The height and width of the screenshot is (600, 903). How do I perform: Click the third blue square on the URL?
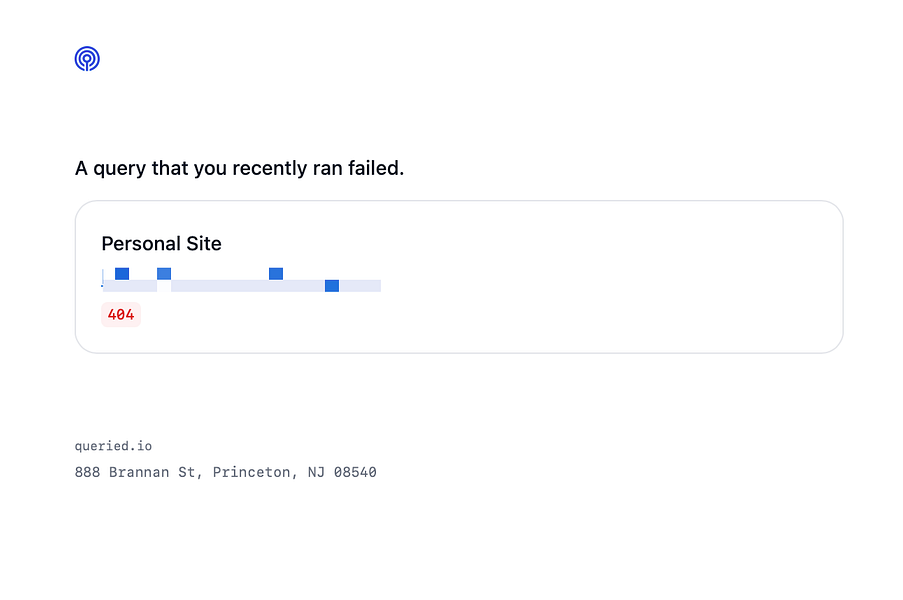point(276,274)
